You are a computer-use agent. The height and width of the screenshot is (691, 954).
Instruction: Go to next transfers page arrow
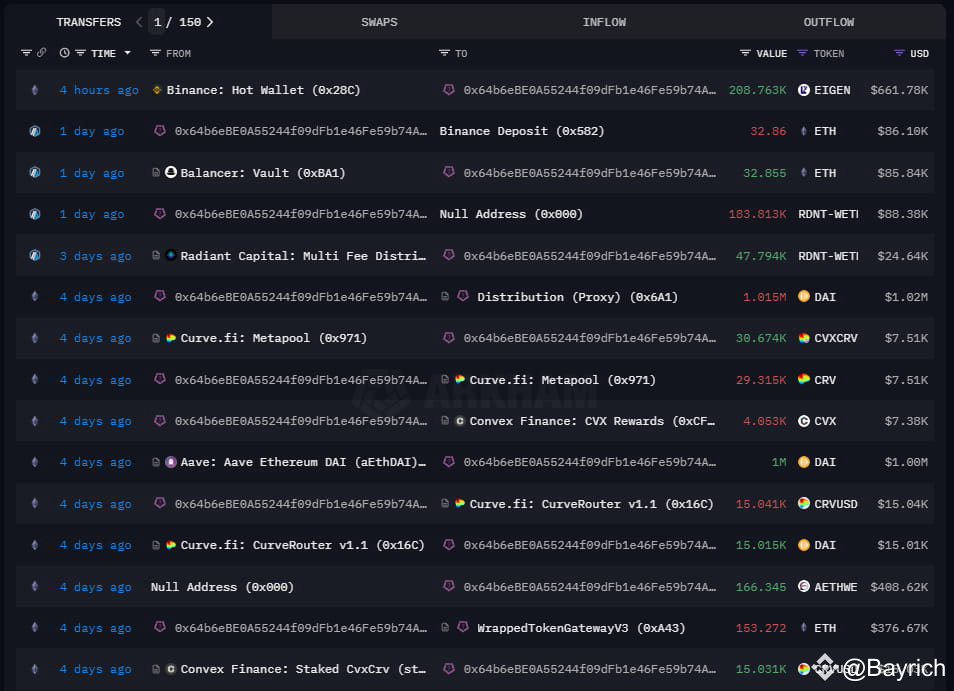point(210,22)
